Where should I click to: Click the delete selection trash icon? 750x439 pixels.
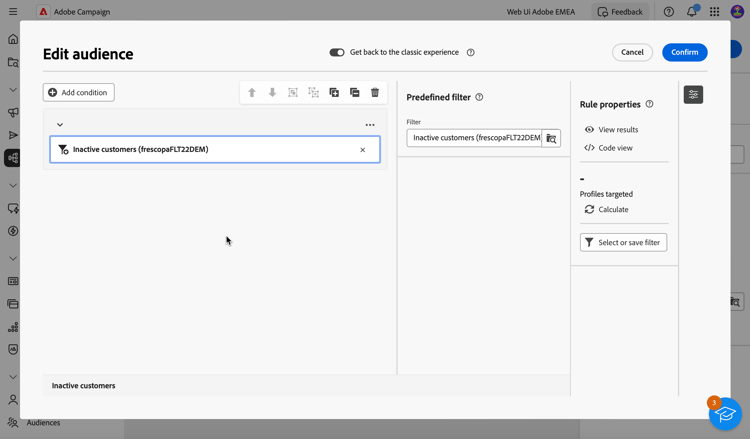(375, 93)
